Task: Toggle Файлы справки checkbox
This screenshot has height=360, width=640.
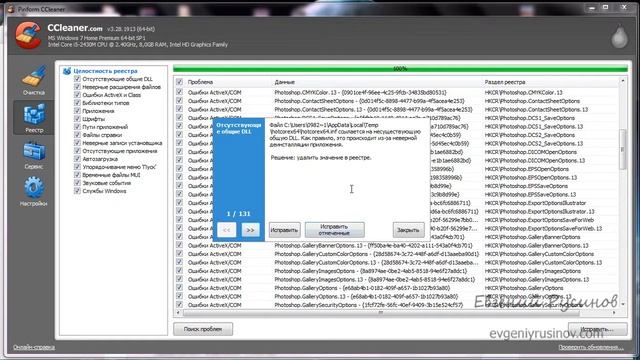Action: coord(77,135)
